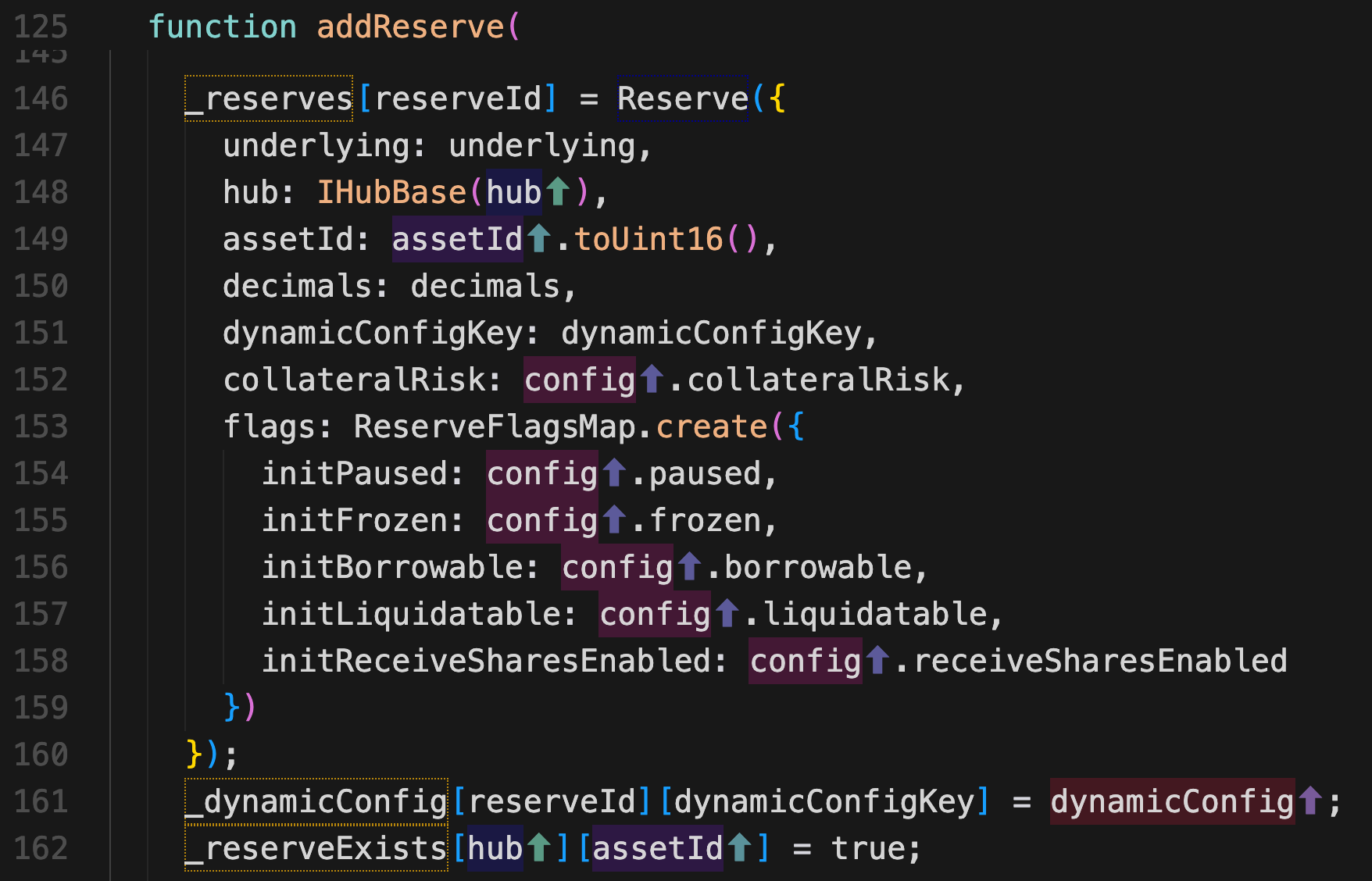This screenshot has width=1372, height=881.
Task: Click decimals key on line 150
Action: (x=297, y=286)
